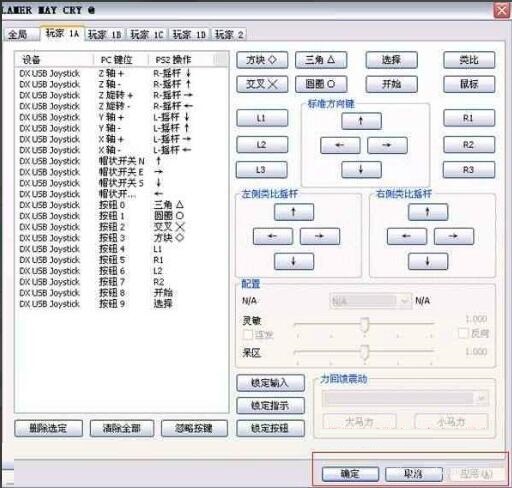
Task: Open the 玩家 1D tab
Action: click(x=189, y=34)
